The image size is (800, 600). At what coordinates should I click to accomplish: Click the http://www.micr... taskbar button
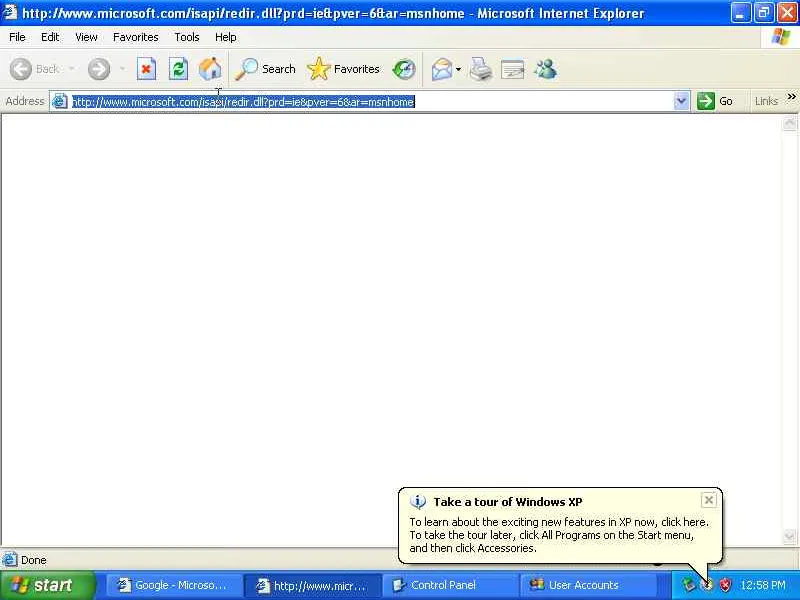pyautogui.click(x=312, y=585)
